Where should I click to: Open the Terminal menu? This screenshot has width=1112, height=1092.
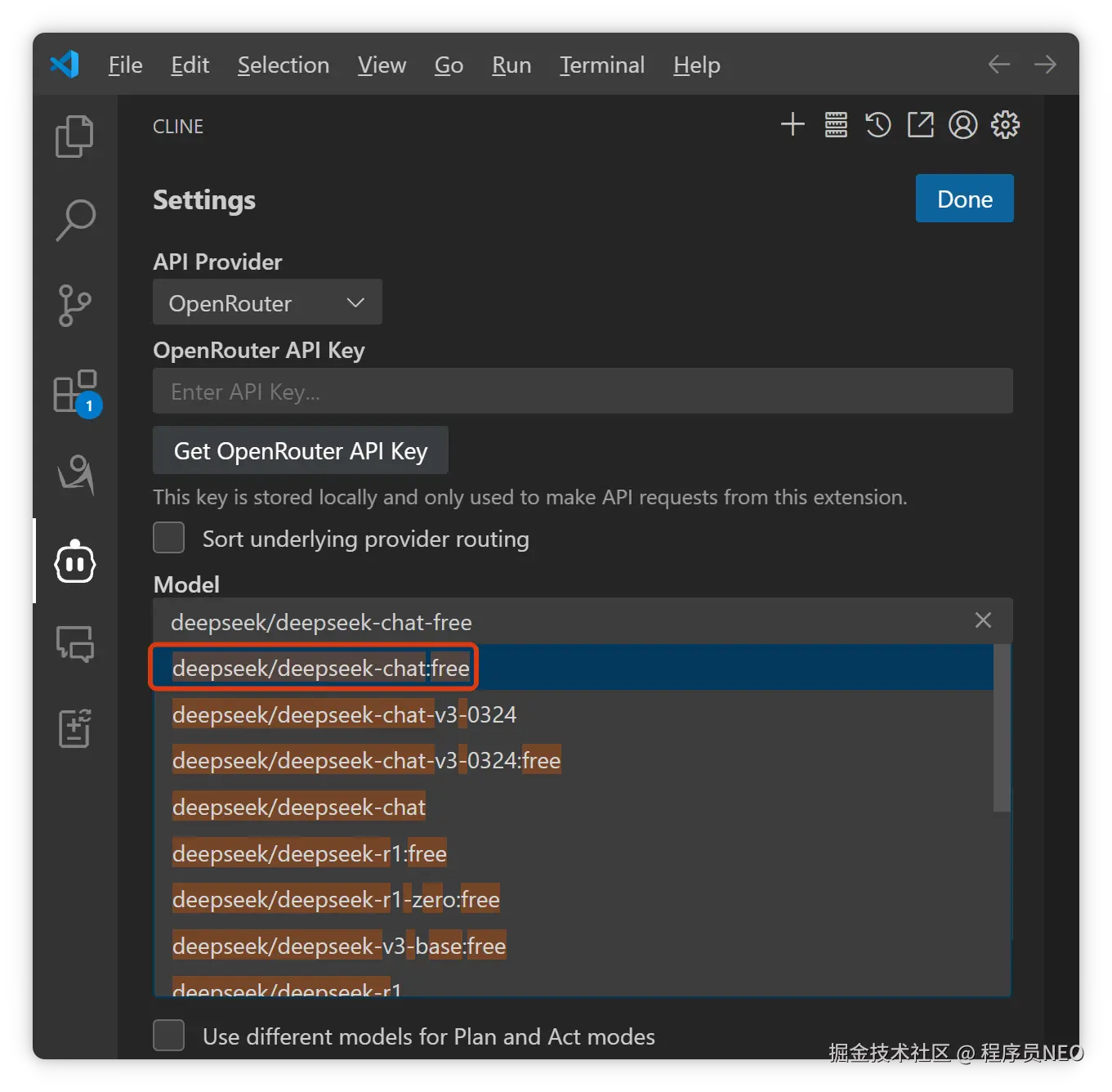click(602, 65)
